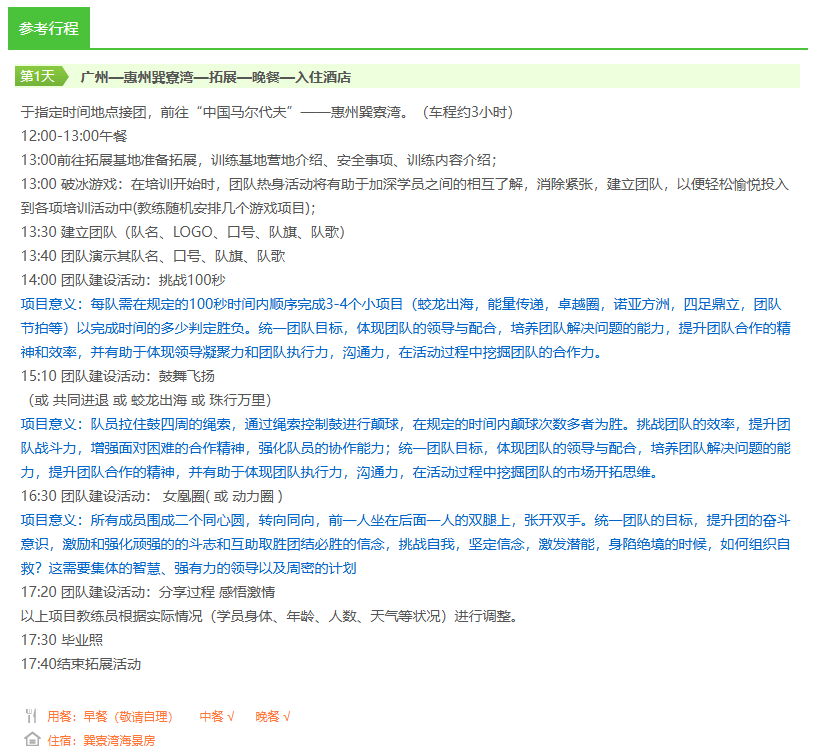The height and width of the screenshot is (753, 821).
Task: Click the blue 项目意义 text about 100秒
Action: point(406,328)
